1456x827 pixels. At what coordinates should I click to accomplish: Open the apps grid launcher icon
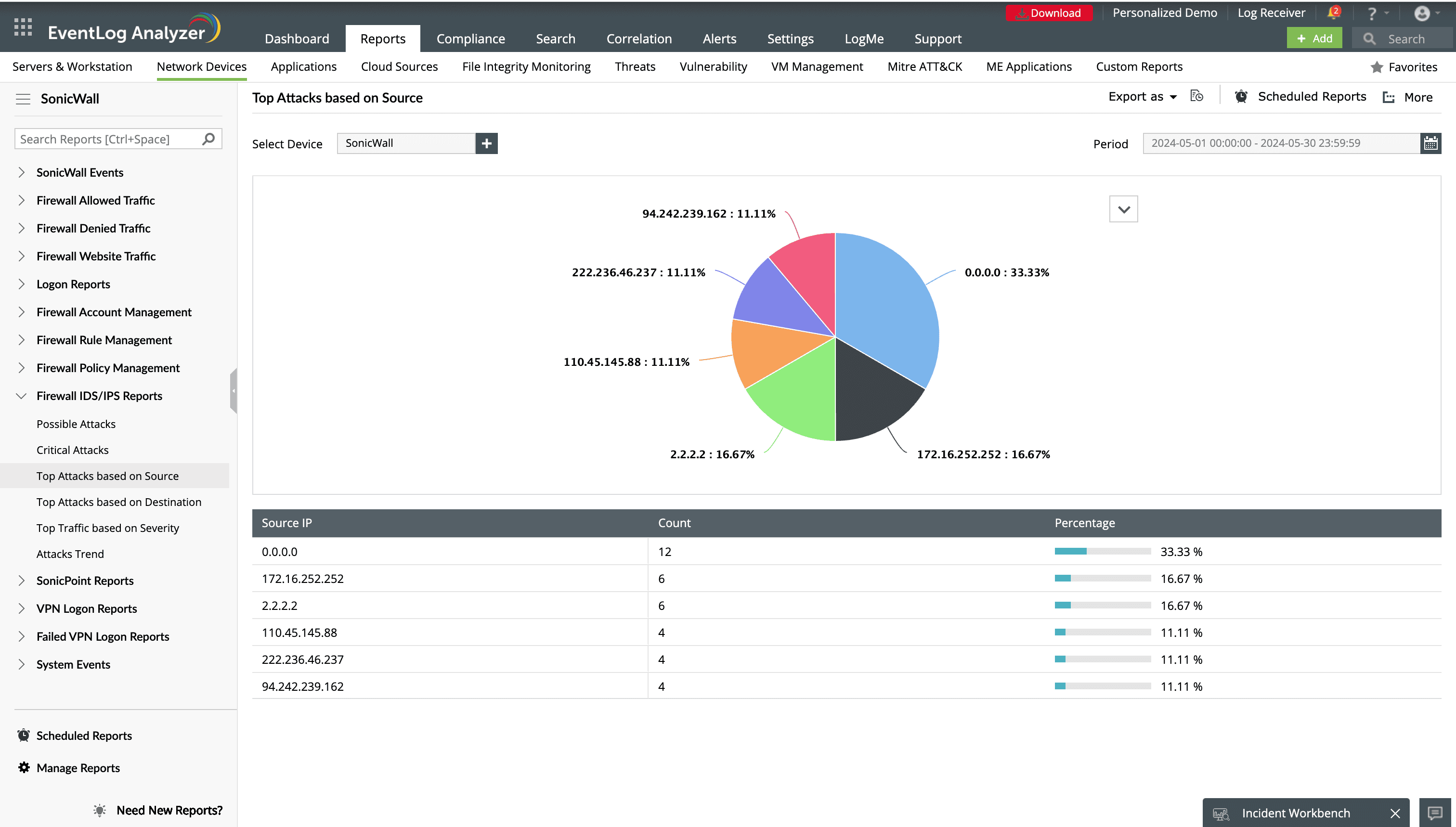tap(23, 27)
